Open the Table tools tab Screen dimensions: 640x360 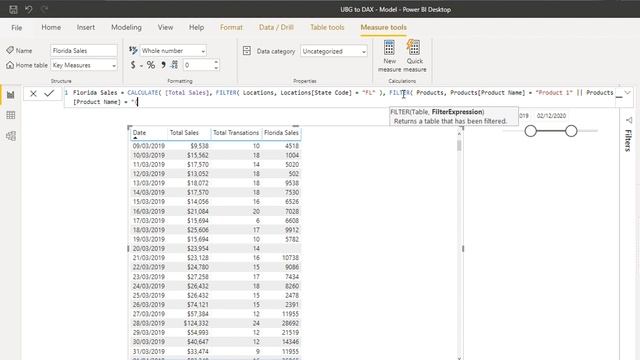[327, 27]
